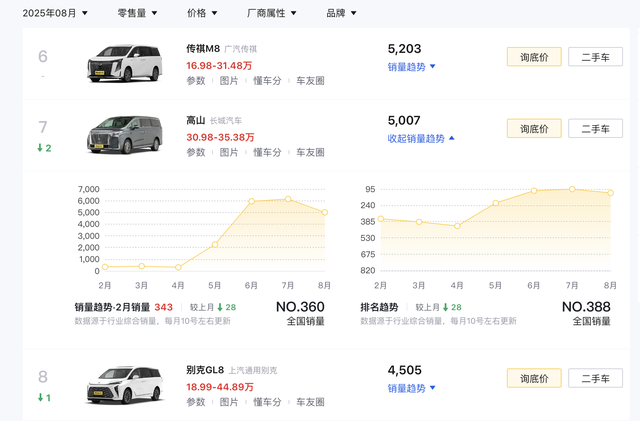Click the NO.388 national sales rank
This screenshot has width=640, height=421.
pos(586,307)
